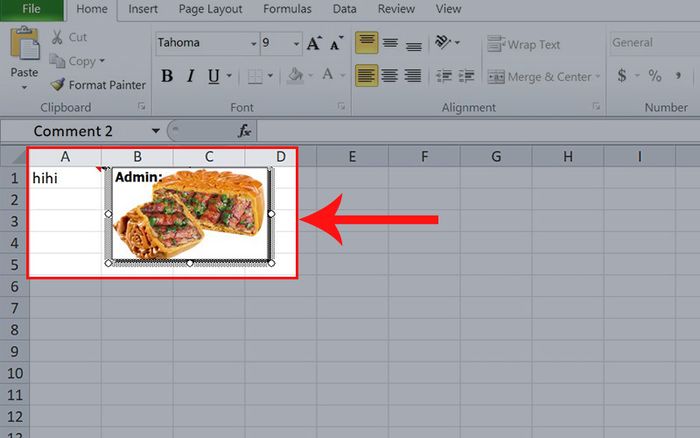Click the Select All corner button
Screen dimensions: 700x438
15,156
